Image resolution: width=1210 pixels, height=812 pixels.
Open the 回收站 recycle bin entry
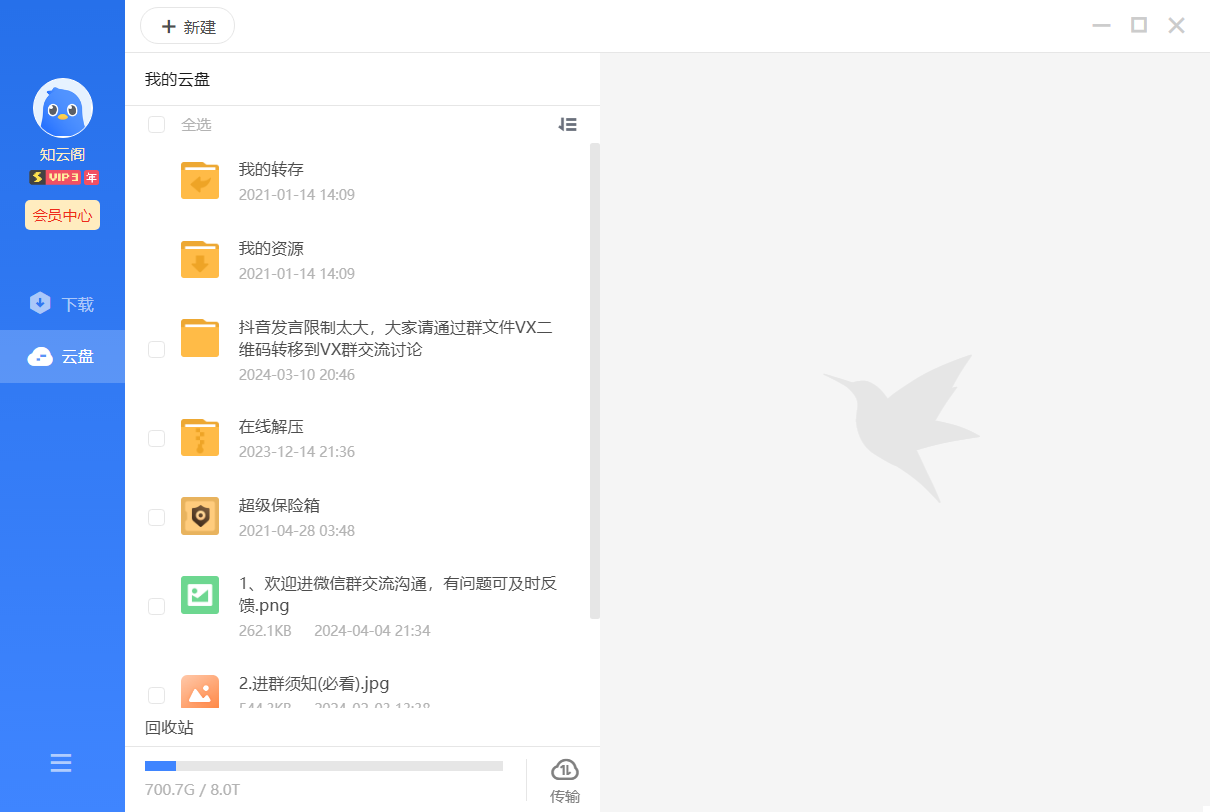168,727
